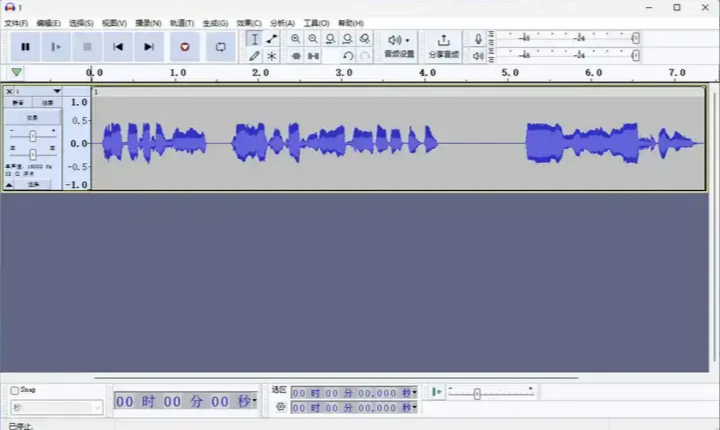This screenshot has width=720, height=430.
Task: Click the track gain slider handle
Action: pyautogui.click(x=33, y=135)
